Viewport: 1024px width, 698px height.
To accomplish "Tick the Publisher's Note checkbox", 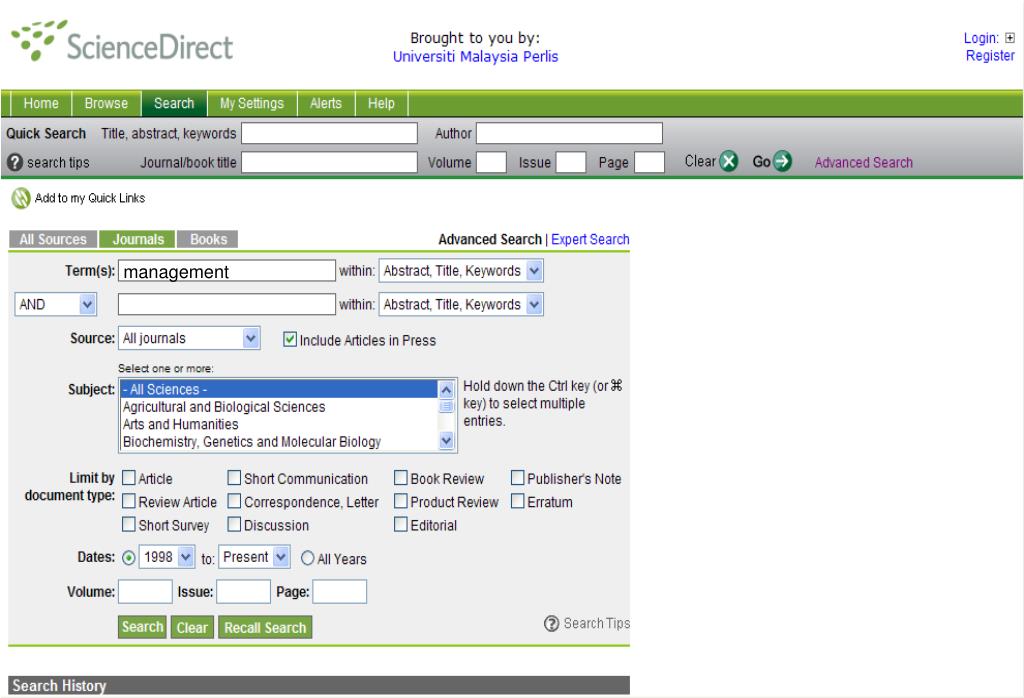I will point(517,478).
